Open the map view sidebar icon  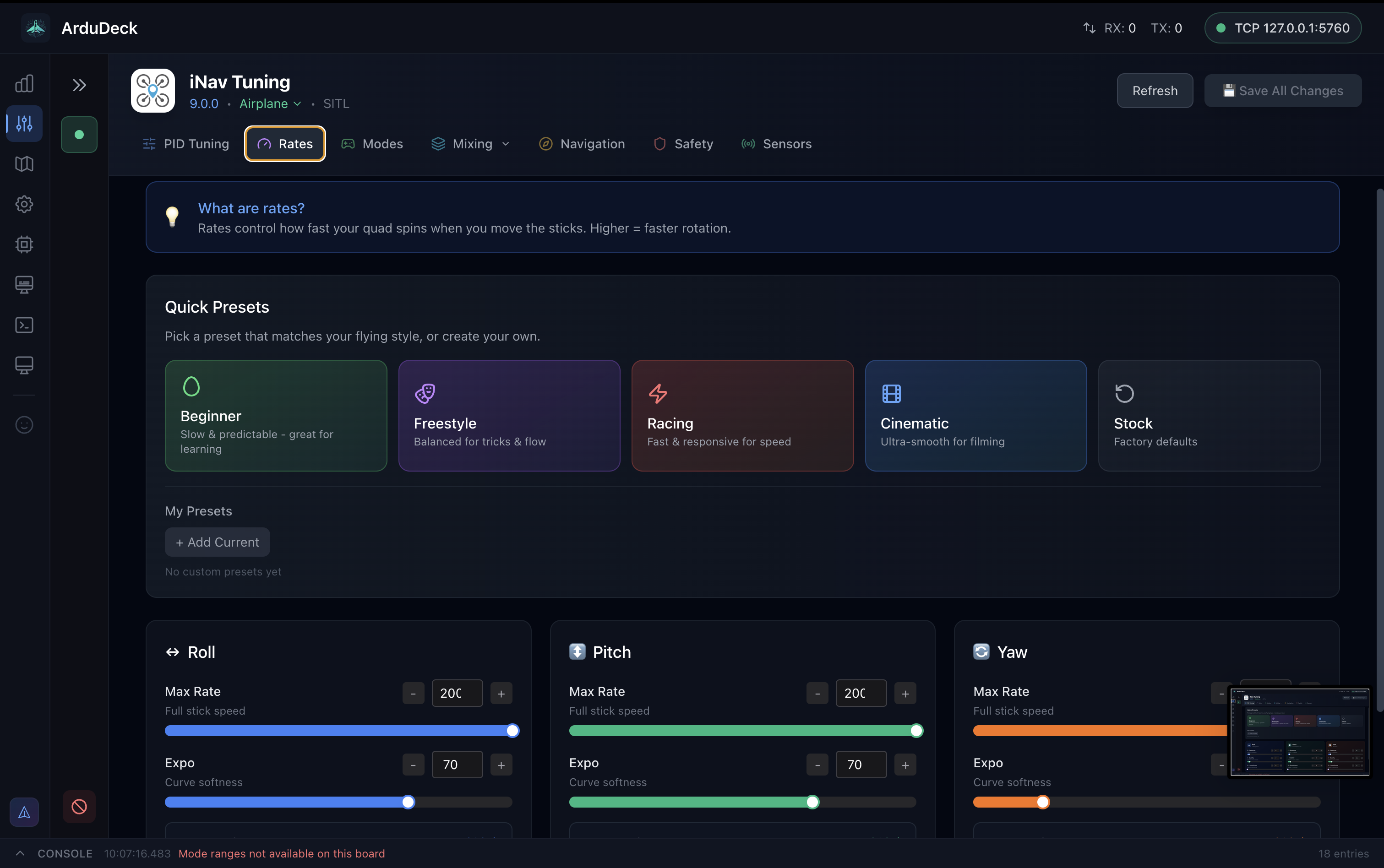(24, 164)
